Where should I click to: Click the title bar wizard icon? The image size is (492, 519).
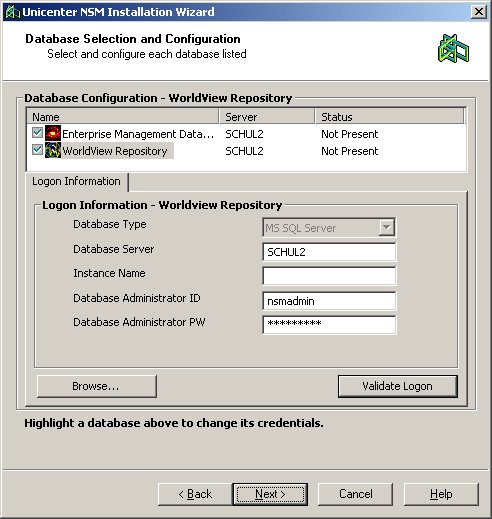coord(13,12)
